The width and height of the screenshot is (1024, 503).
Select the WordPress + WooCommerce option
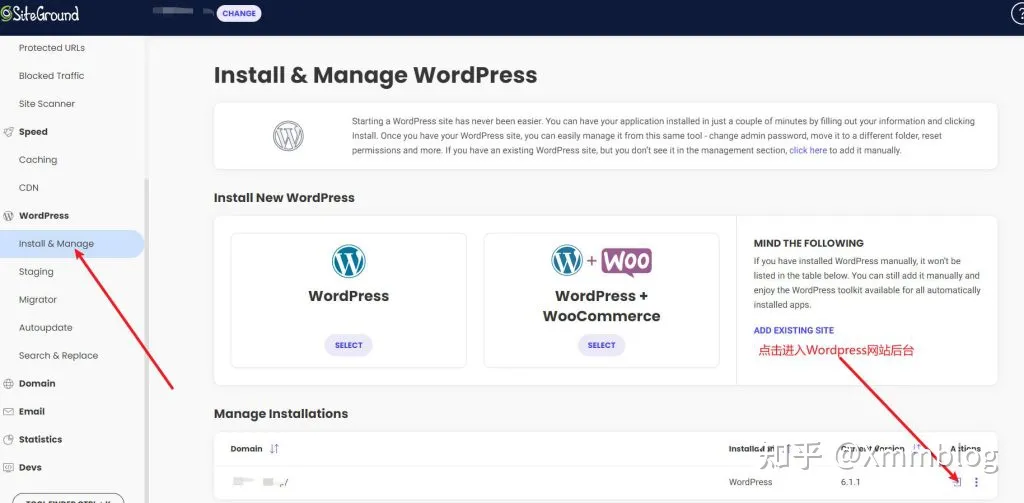[x=601, y=346]
